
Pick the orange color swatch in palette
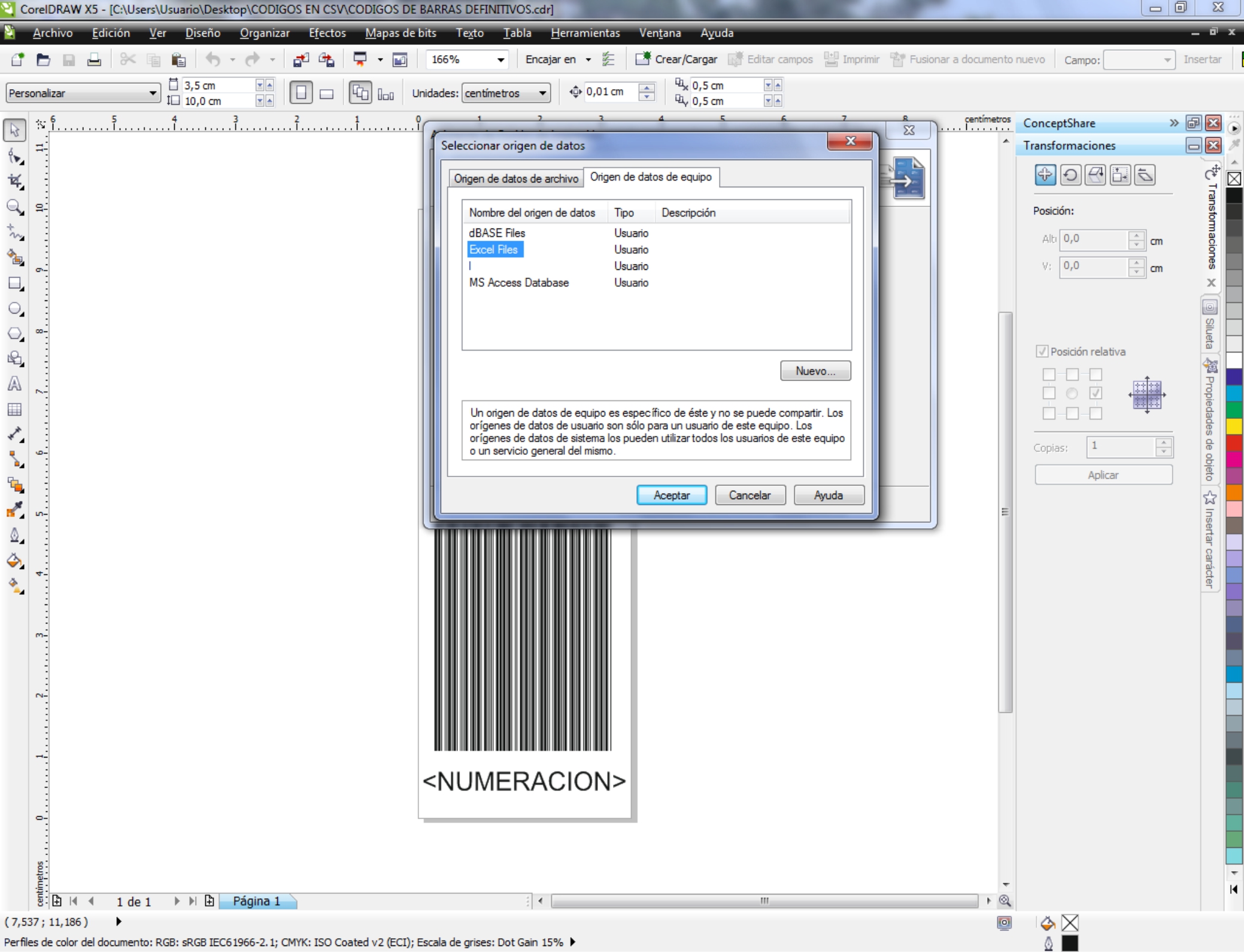click(1234, 492)
